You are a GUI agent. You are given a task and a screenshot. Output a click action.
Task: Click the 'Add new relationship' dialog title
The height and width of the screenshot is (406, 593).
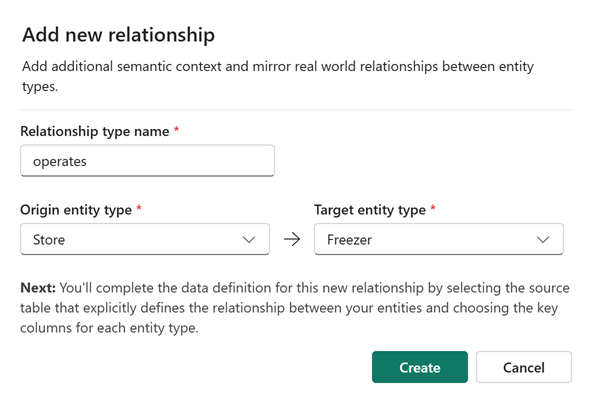118,35
